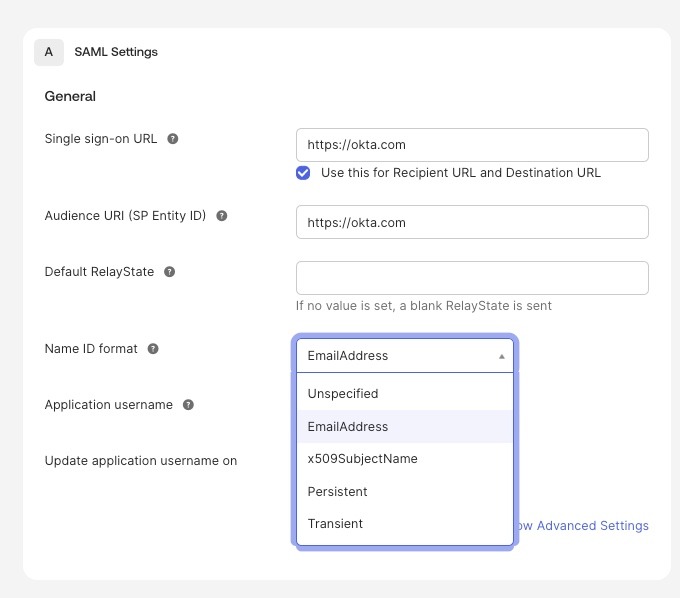Click the empty Default RelayState field
680x598 pixels.
click(472, 278)
